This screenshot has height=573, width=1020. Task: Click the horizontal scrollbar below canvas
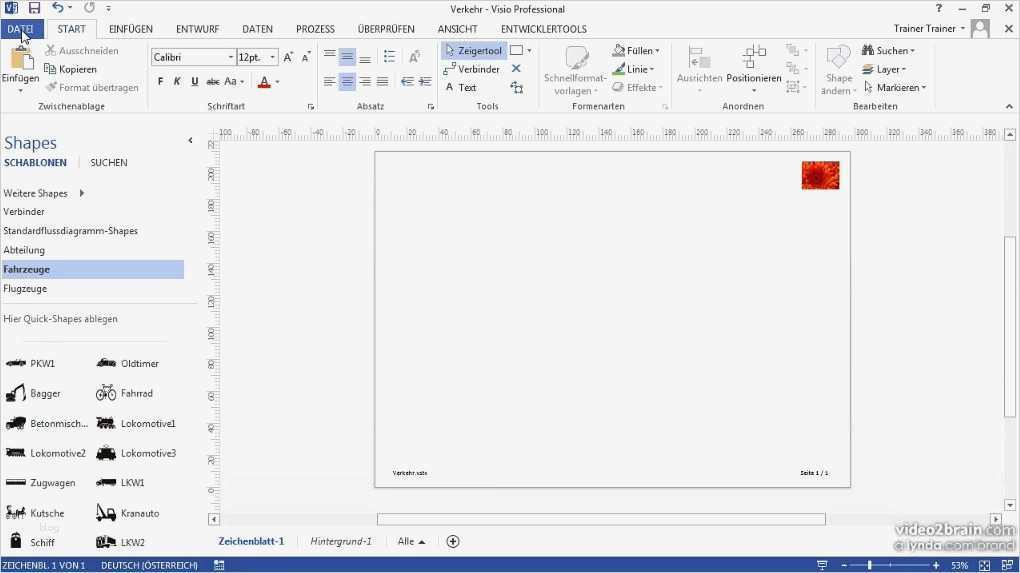coord(601,519)
